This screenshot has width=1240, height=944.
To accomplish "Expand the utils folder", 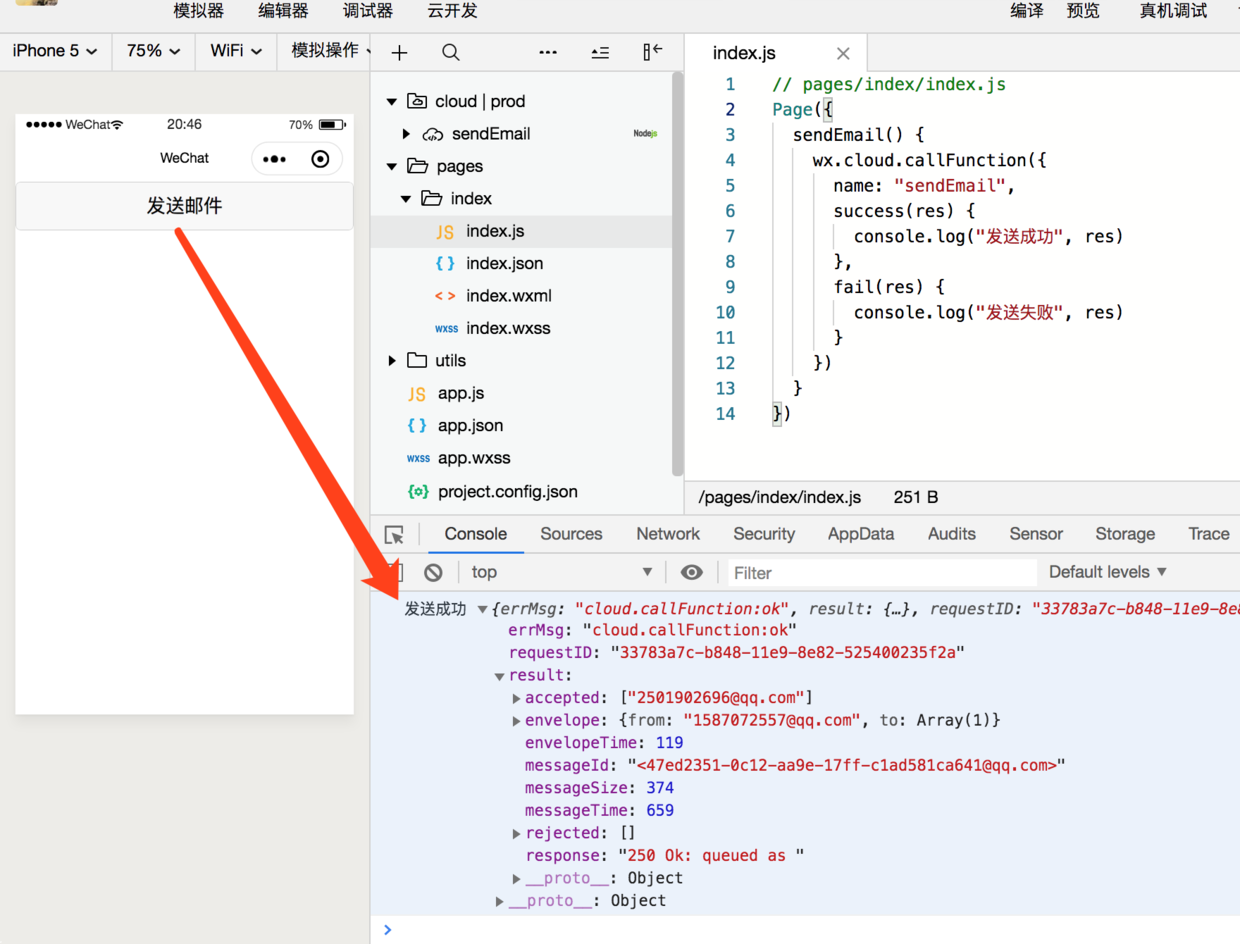I will click(x=392, y=361).
